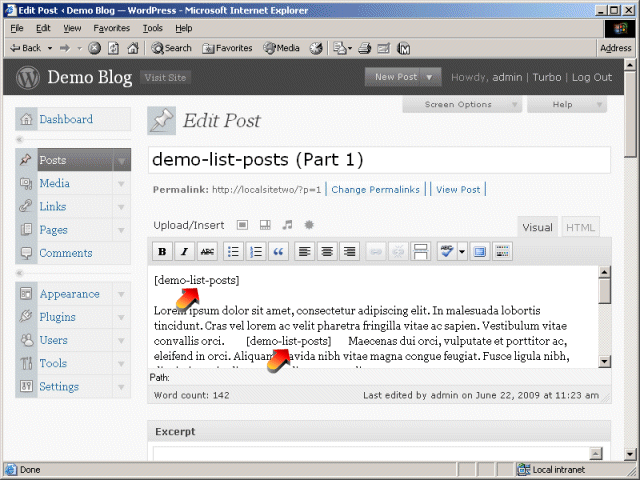Screen dimensions: 640x480
Task: Open the Edit menu
Action: coord(43,28)
